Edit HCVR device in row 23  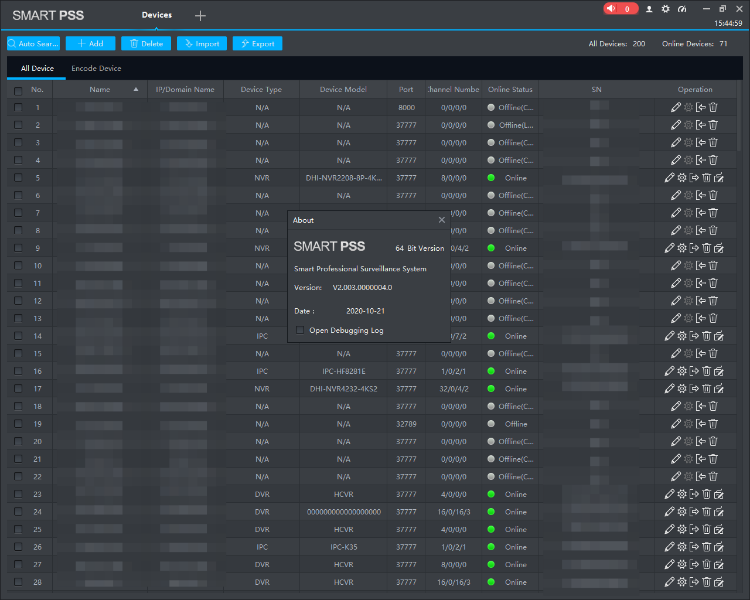point(669,494)
